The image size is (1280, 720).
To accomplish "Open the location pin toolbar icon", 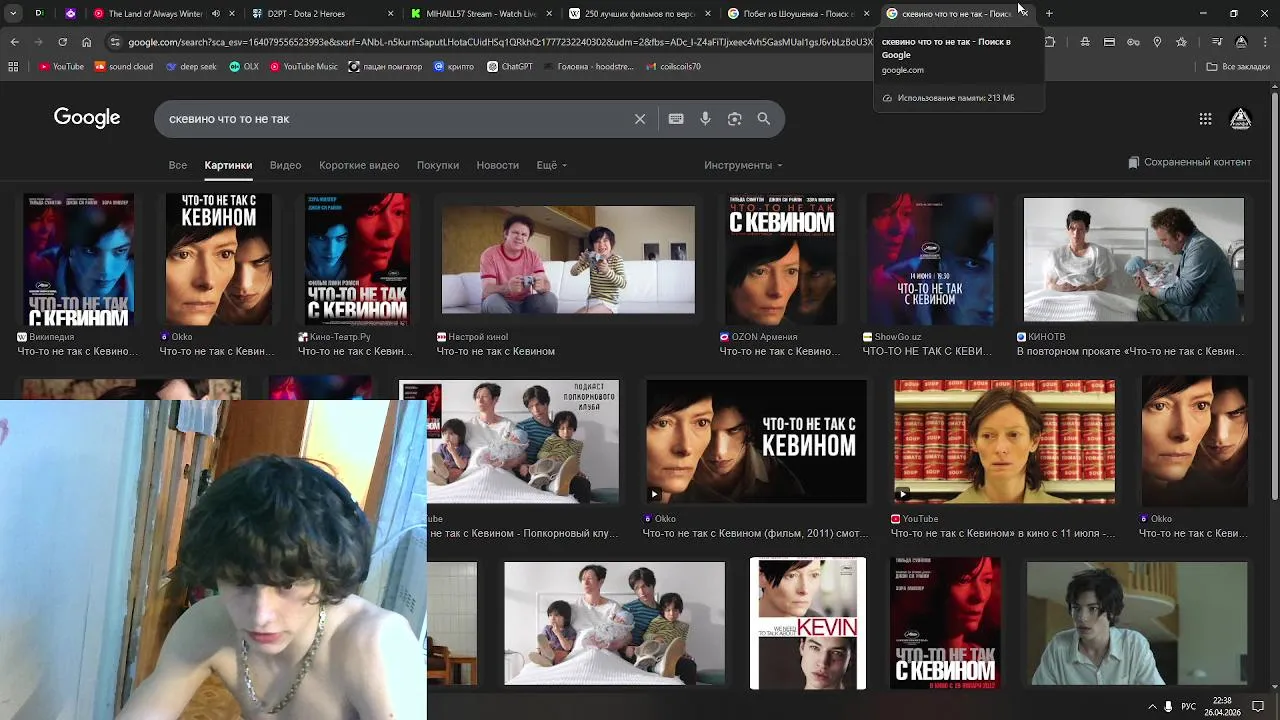I will tap(1157, 42).
